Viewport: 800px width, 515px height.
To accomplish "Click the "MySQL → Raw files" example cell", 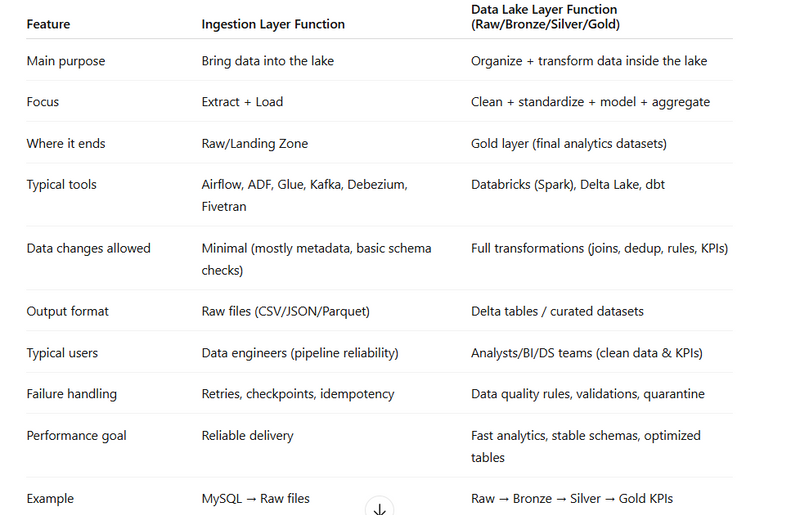I will [255, 498].
